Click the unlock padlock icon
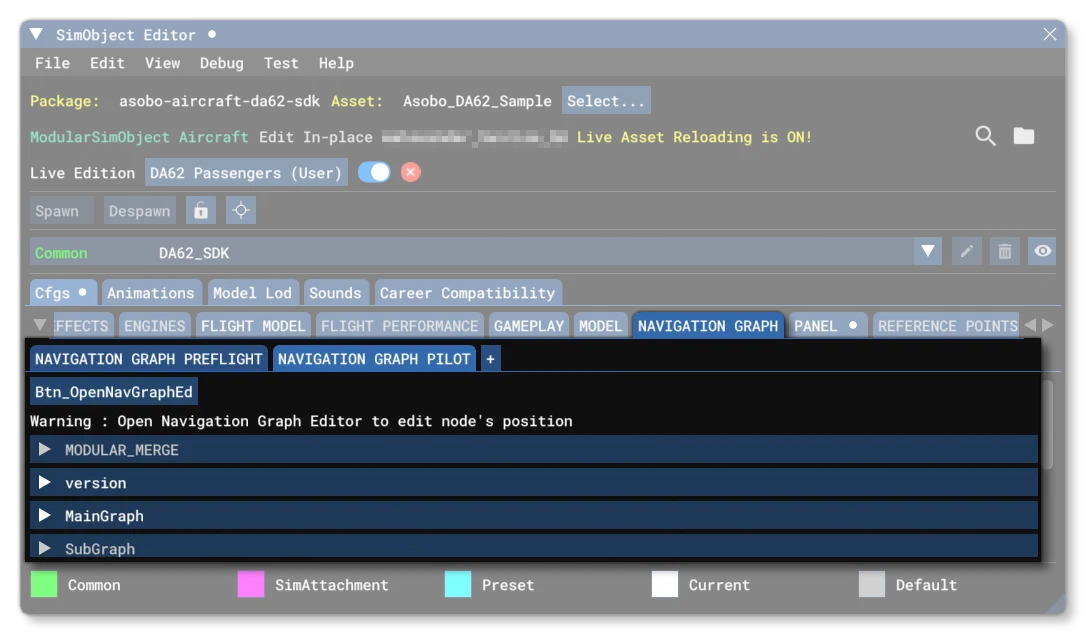This screenshot has height=635, width=1086. (x=201, y=211)
